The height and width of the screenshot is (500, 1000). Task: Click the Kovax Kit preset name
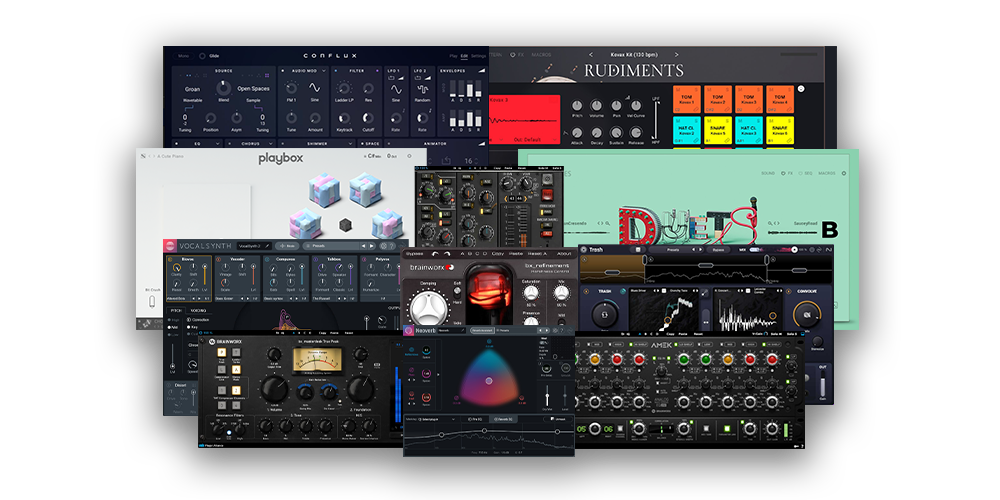[633, 55]
